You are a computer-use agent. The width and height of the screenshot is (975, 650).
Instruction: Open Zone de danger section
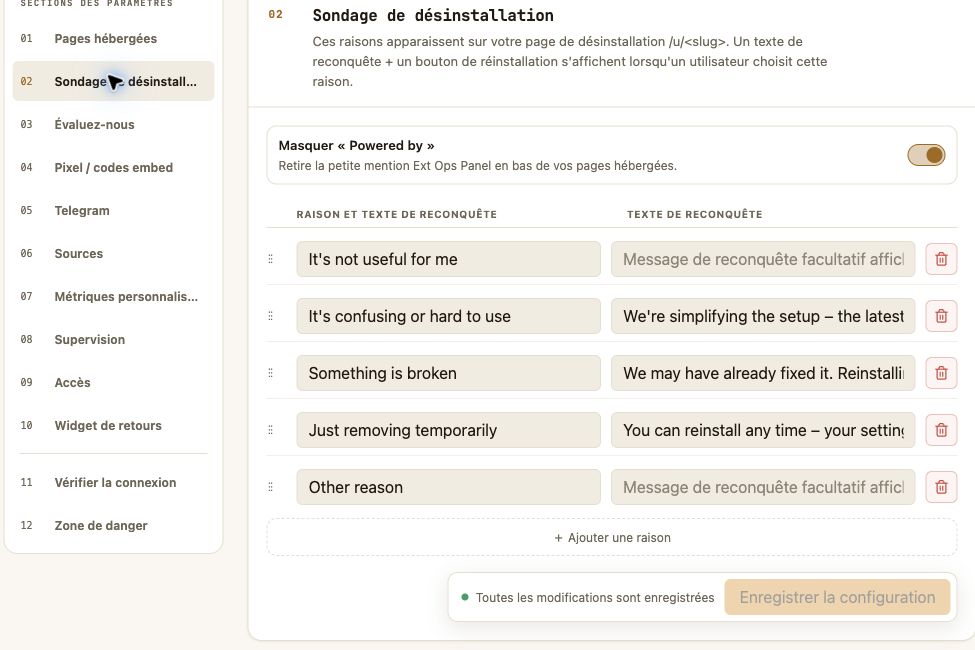tap(113, 525)
